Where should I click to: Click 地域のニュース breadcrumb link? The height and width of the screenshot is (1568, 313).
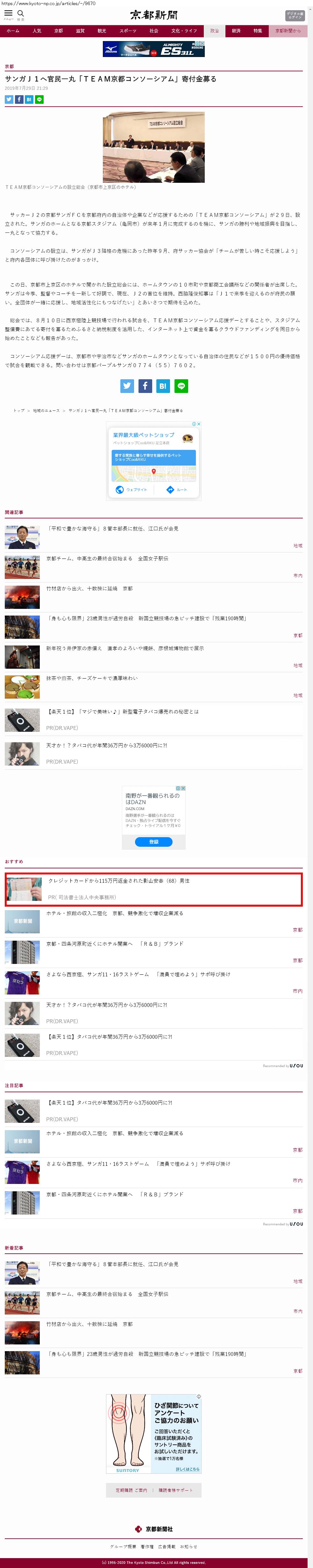pyautogui.click(x=46, y=410)
